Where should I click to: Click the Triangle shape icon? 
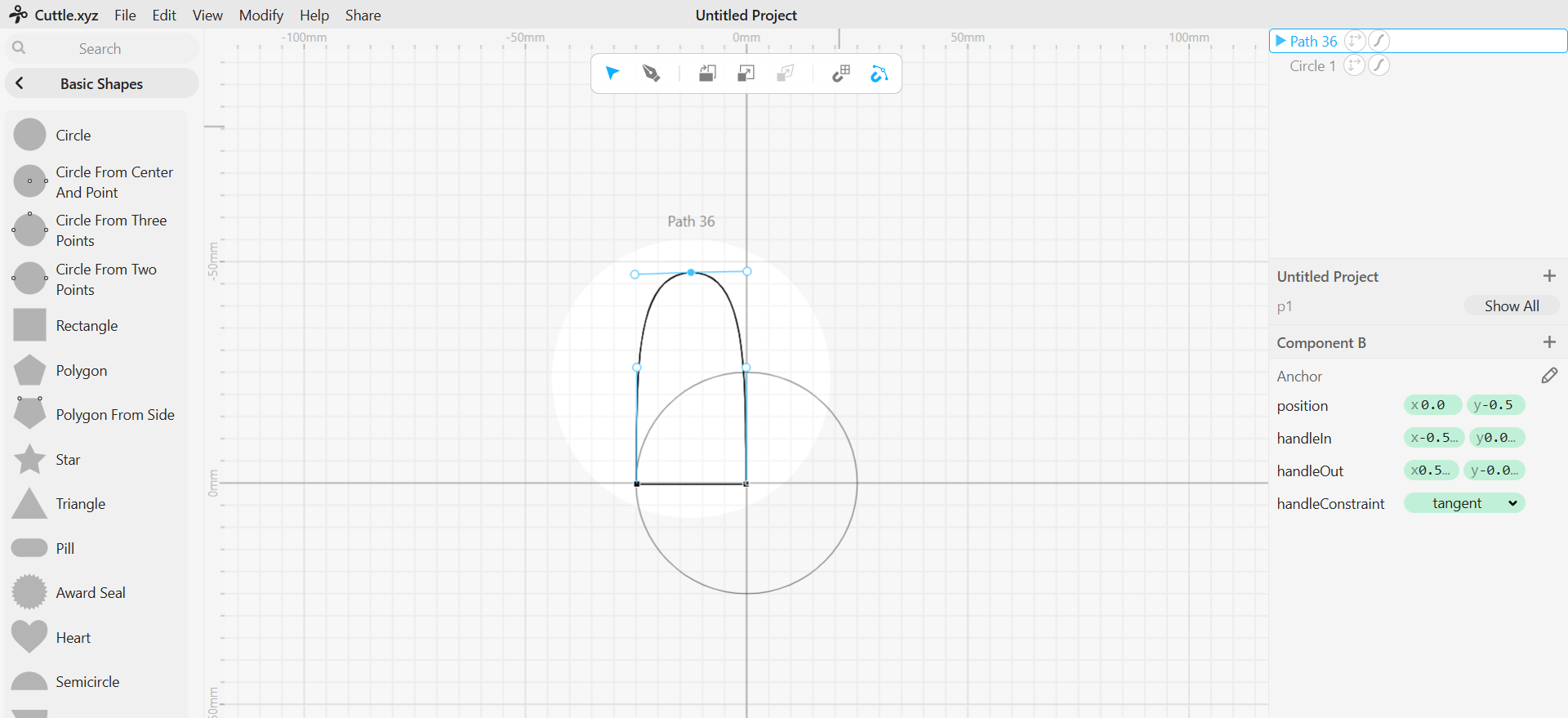pos(29,503)
